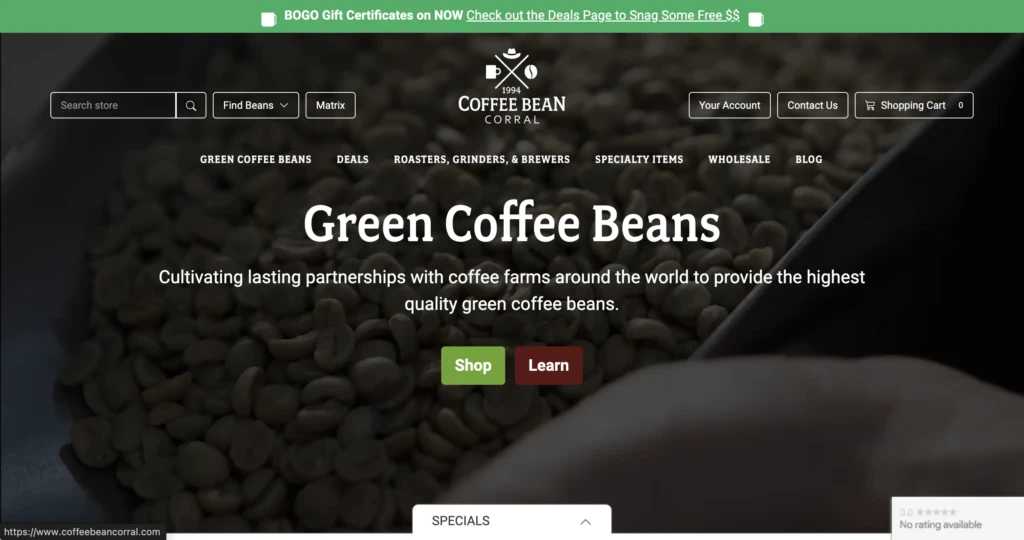Click the green Shop button
This screenshot has width=1024, height=540.
tap(473, 366)
